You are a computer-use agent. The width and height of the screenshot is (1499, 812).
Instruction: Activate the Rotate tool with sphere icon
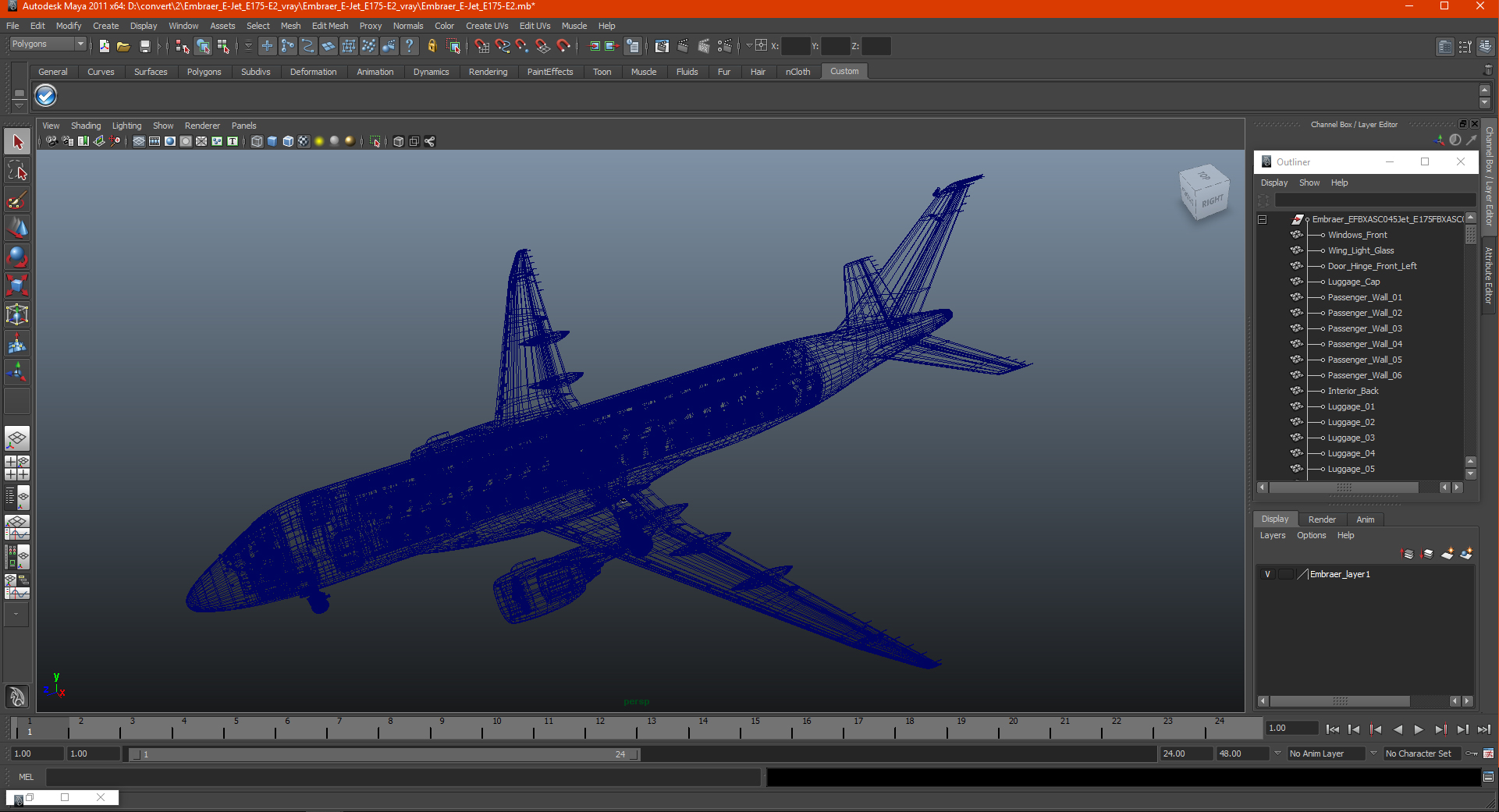(x=17, y=257)
